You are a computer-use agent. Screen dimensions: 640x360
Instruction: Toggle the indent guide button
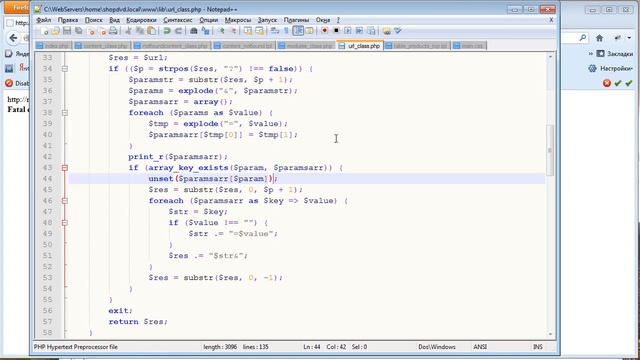[298, 31]
